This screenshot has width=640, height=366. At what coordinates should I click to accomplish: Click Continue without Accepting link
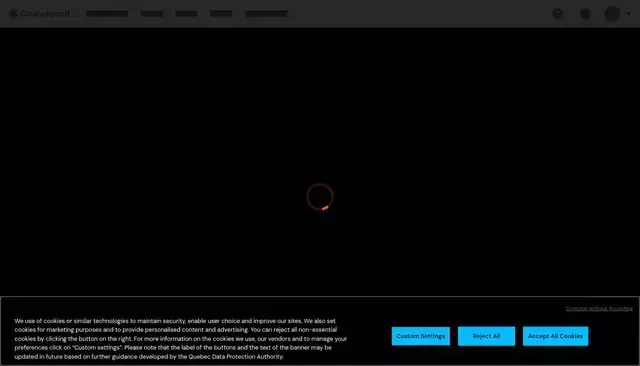[x=599, y=308]
